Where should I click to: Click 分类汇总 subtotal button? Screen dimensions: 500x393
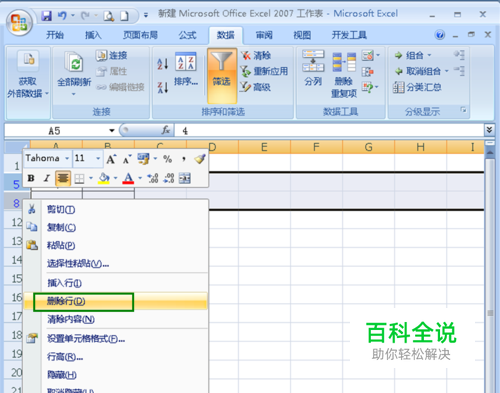(417, 87)
